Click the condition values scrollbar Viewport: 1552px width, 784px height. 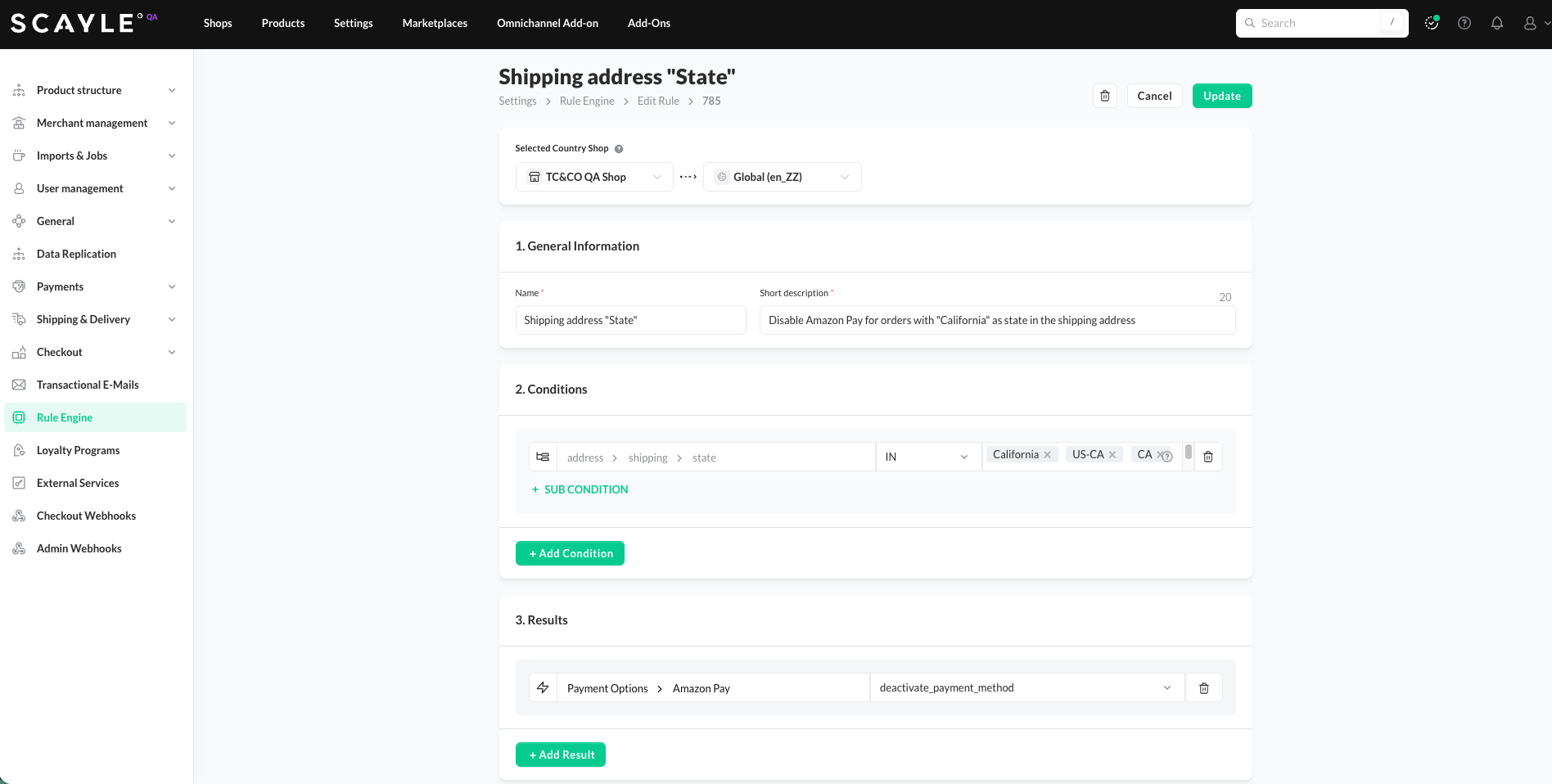(x=1189, y=452)
